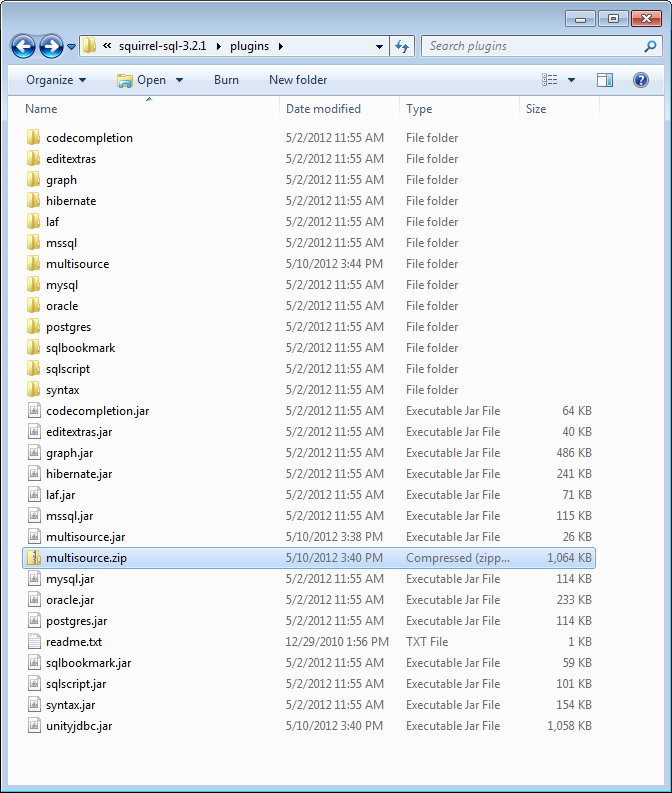Sort files by Size column header
The image size is (672, 793).
536,109
